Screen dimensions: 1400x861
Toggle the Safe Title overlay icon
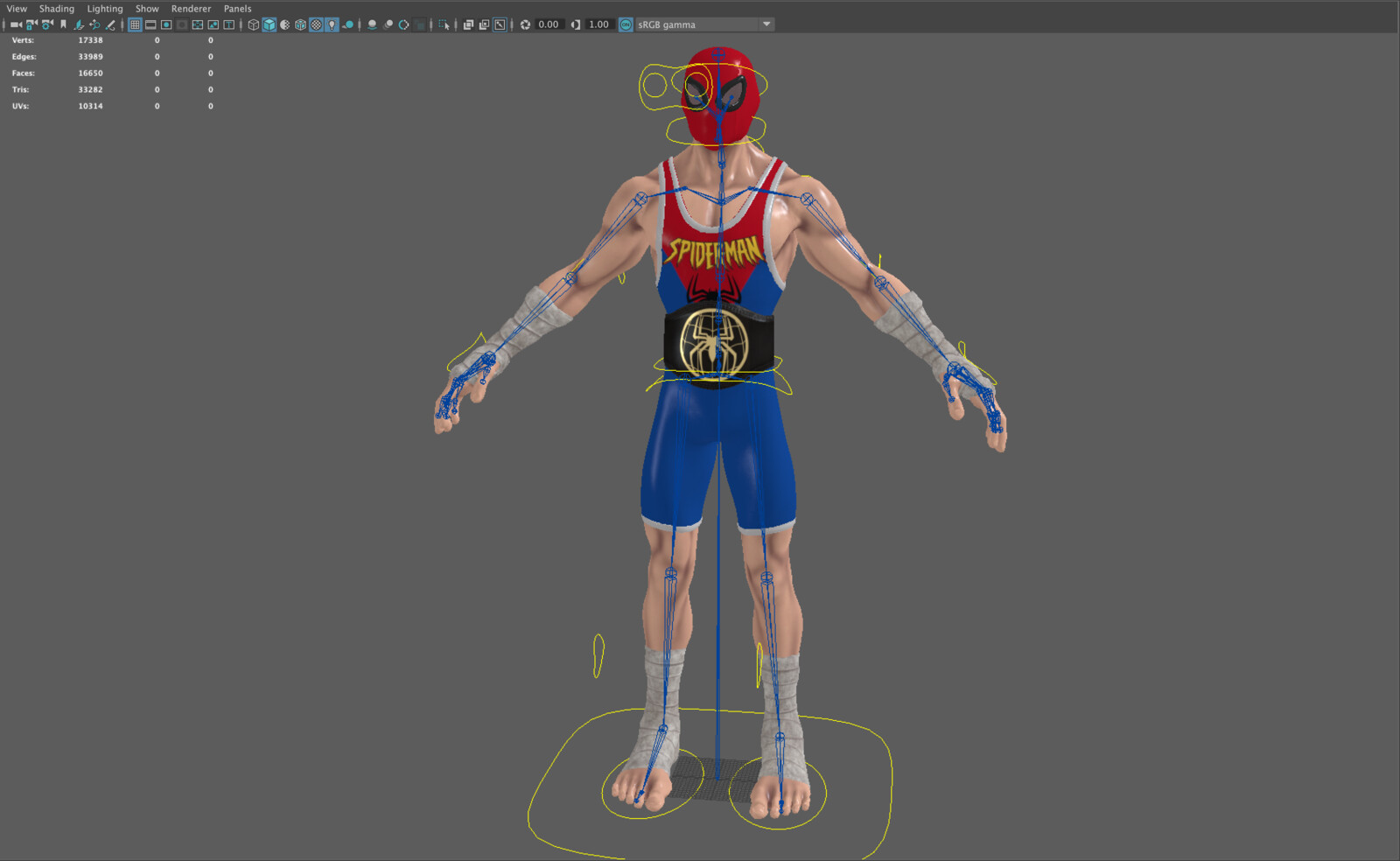[229, 24]
